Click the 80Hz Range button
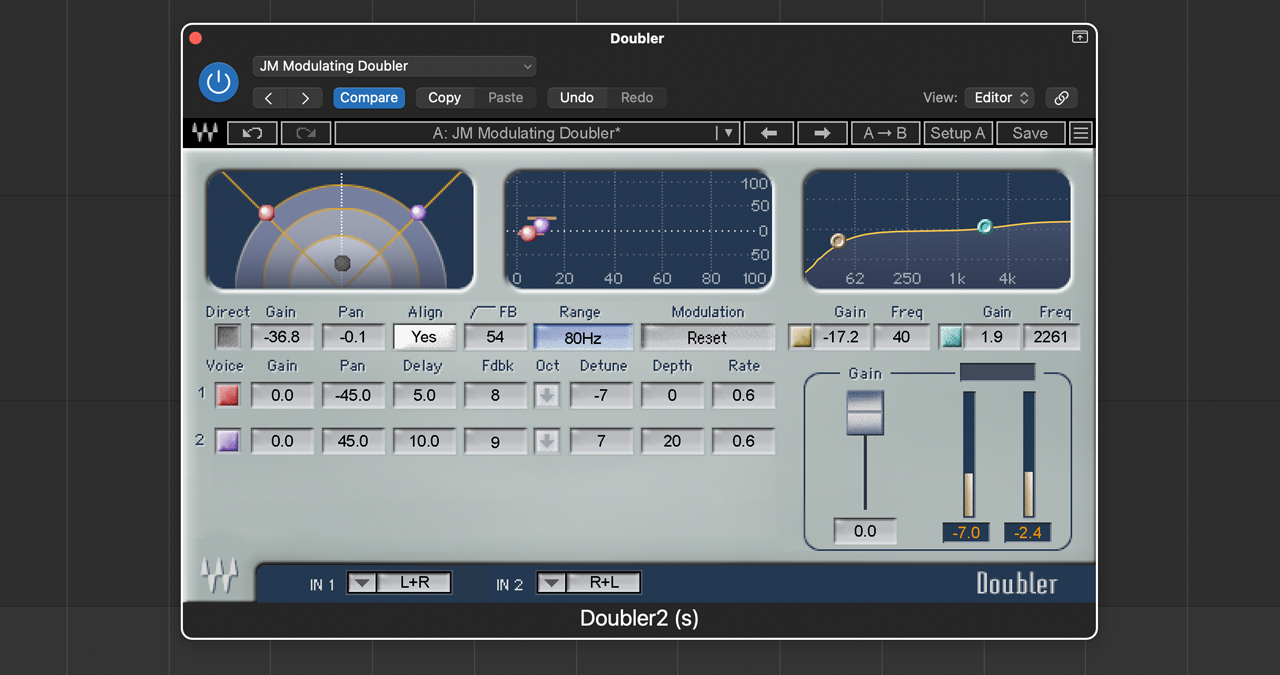The image size is (1280, 675). pyautogui.click(x=583, y=338)
